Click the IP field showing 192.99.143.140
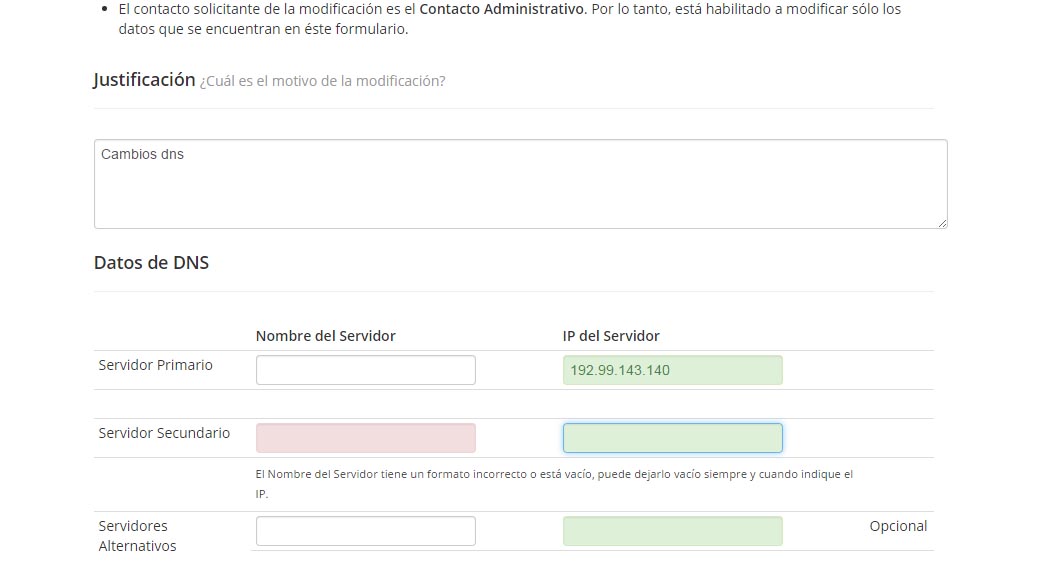This screenshot has height=576, width=1059. 673,370
